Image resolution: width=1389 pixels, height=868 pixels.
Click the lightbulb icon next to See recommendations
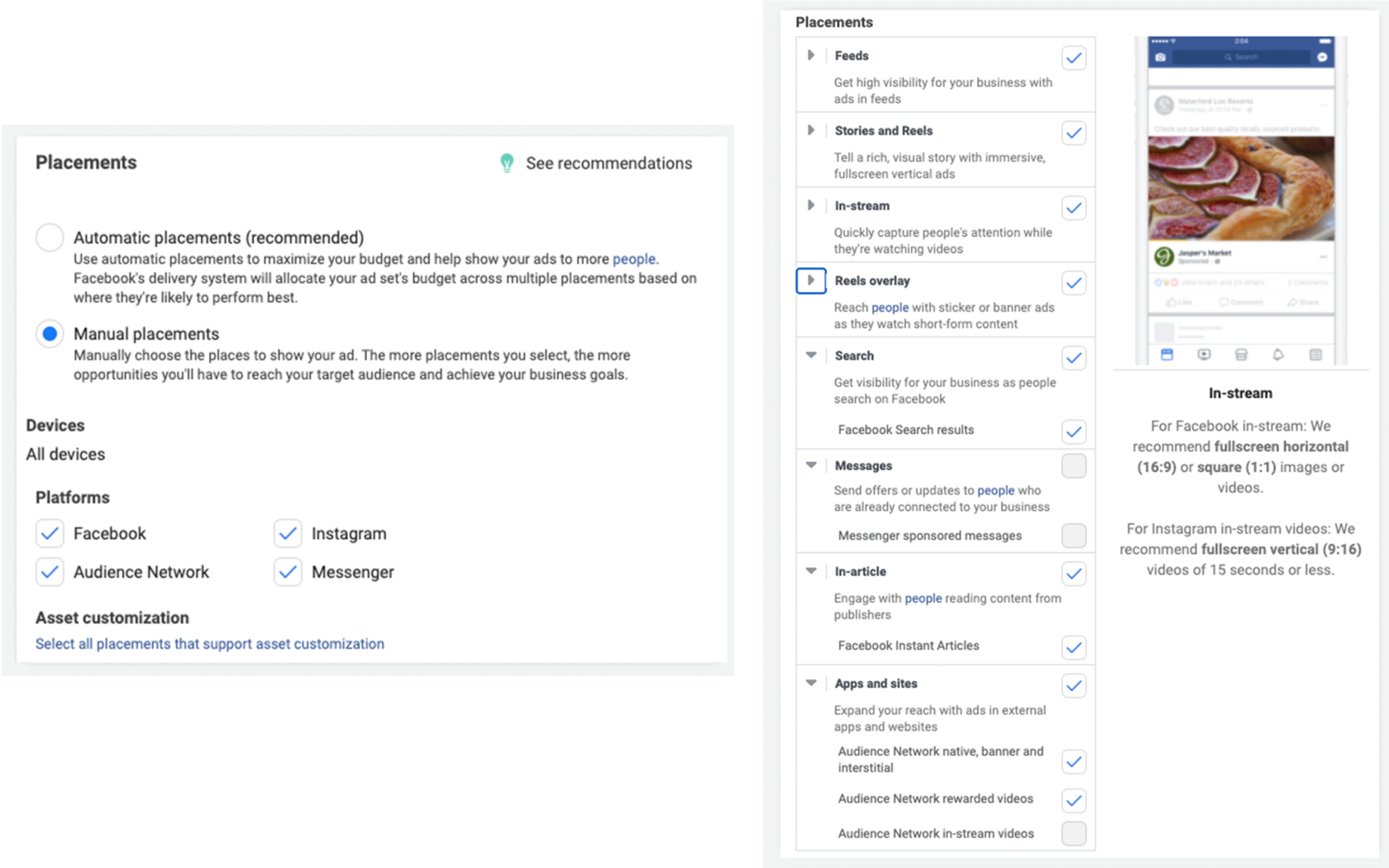tap(507, 163)
